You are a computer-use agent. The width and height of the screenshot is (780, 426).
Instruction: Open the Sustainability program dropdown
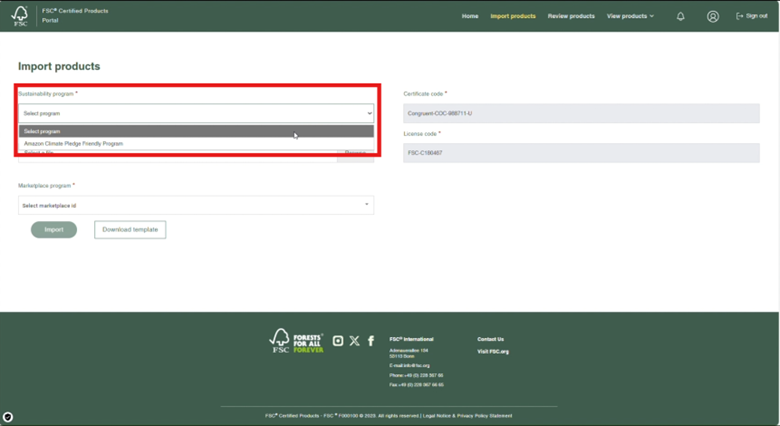tap(196, 113)
